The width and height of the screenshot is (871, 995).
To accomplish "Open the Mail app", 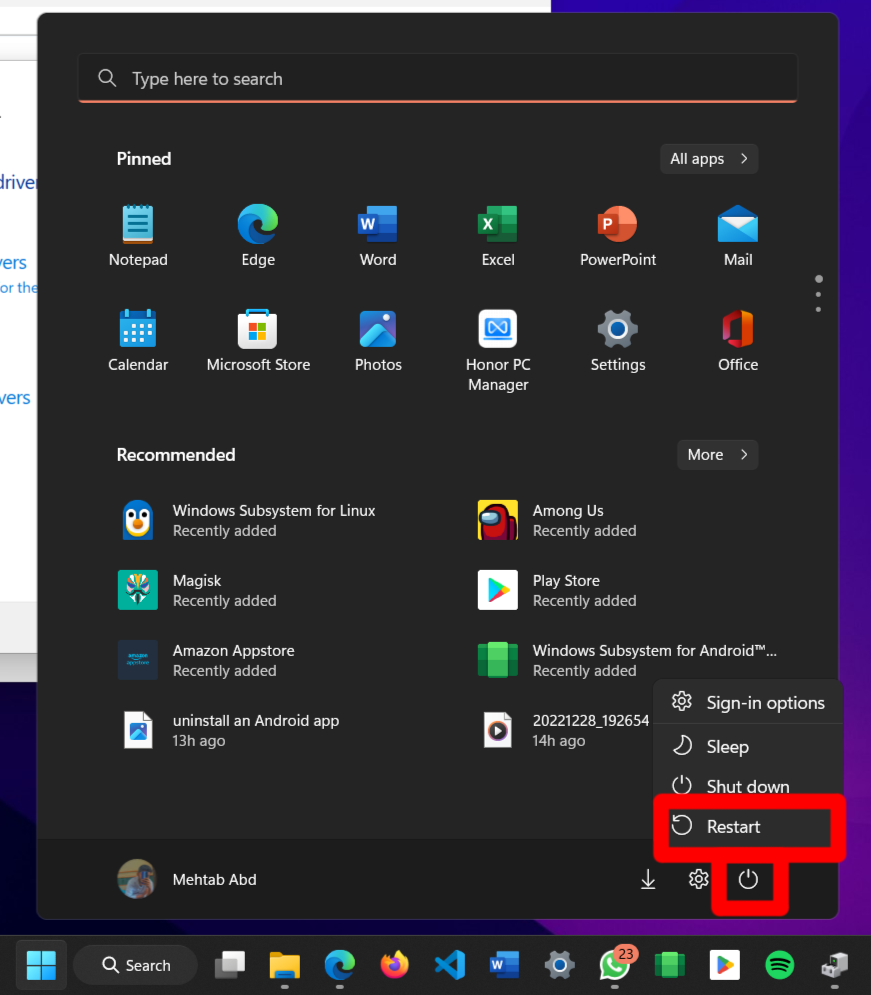I will pos(738,235).
